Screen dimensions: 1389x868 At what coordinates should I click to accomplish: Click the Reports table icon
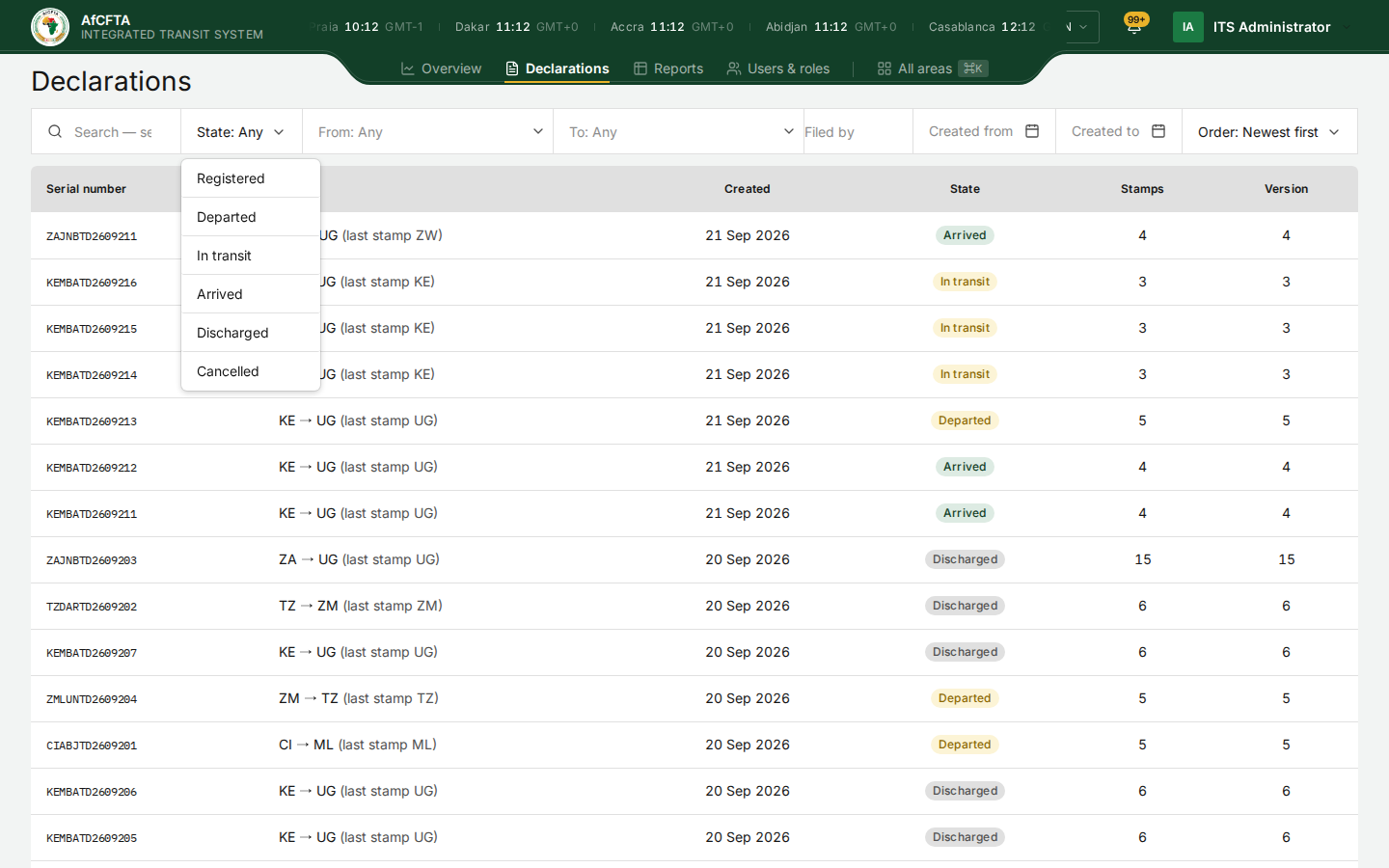pyautogui.click(x=640, y=68)
